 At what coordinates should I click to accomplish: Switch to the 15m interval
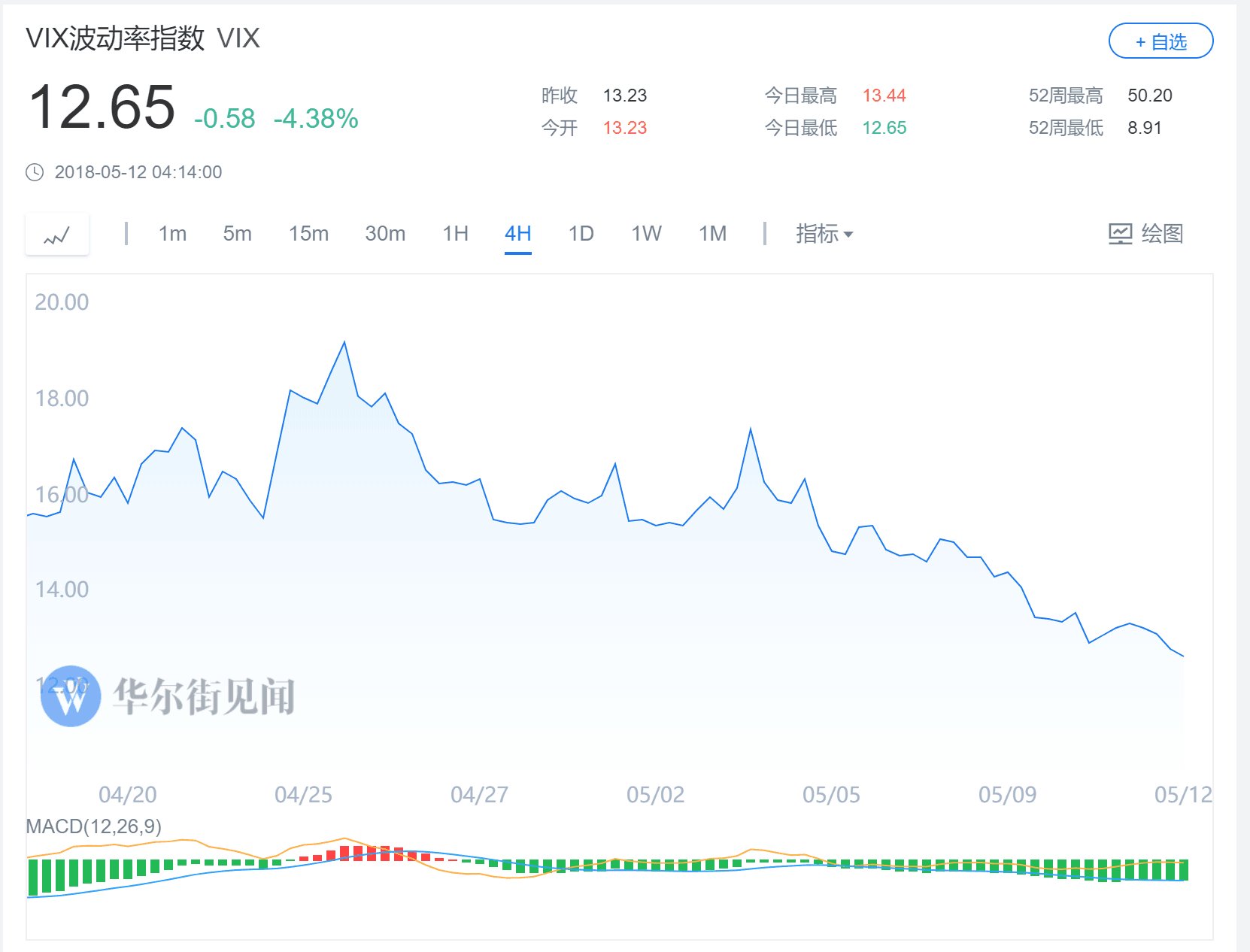(x=308, y=234)
